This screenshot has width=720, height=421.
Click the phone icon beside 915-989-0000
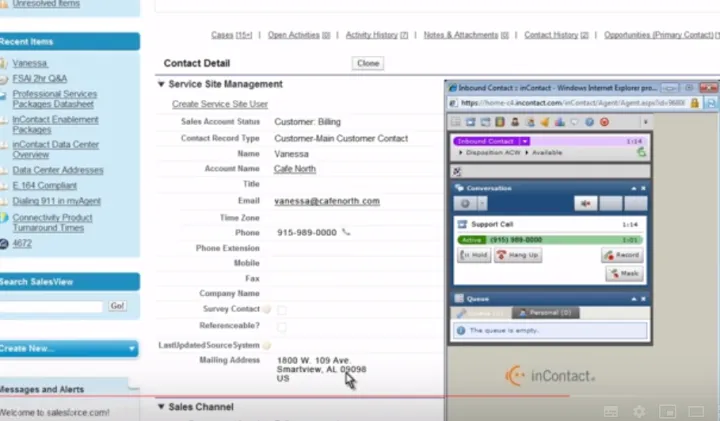pyautogui.click(x=347, y=232)
